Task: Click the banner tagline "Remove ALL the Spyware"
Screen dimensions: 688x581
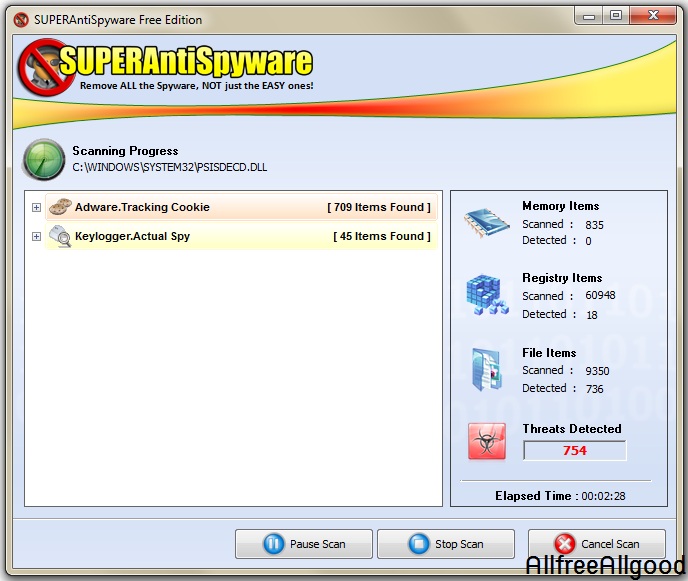Action: (197, 86)
